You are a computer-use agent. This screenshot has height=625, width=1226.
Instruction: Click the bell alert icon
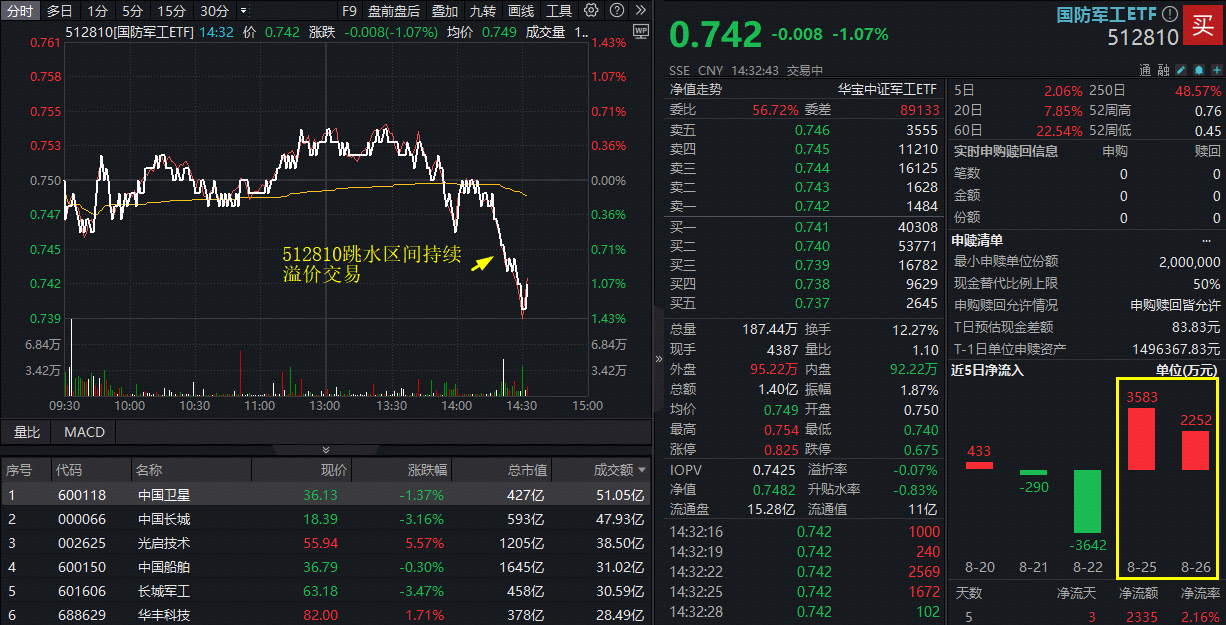tap(1199, 69)
